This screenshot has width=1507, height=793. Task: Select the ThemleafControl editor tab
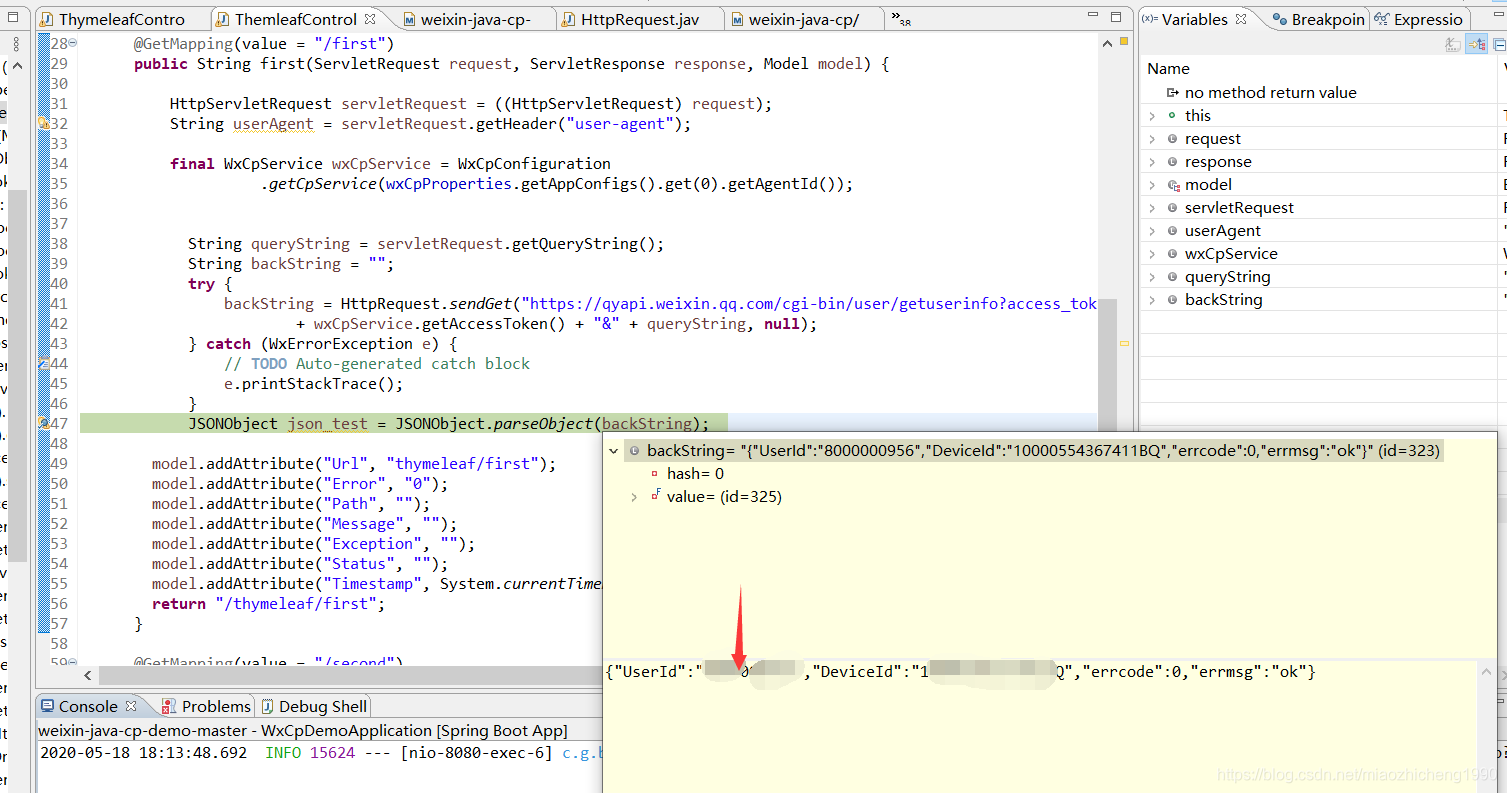pos(296,19)
